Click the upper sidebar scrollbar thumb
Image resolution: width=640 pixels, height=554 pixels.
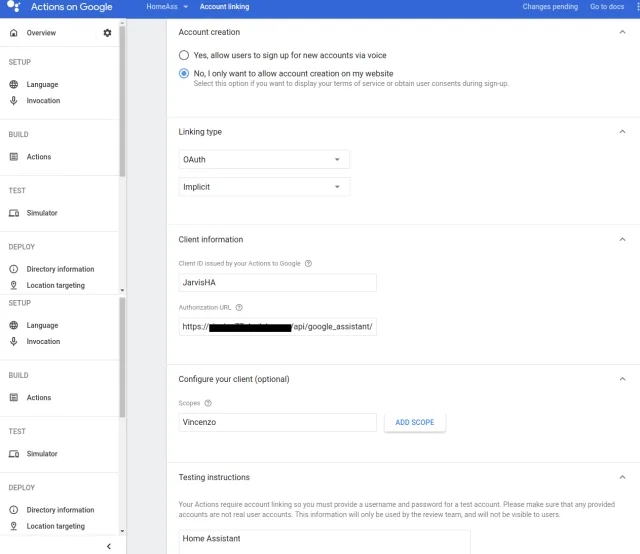pyautogui.click(x=122, y=101)
